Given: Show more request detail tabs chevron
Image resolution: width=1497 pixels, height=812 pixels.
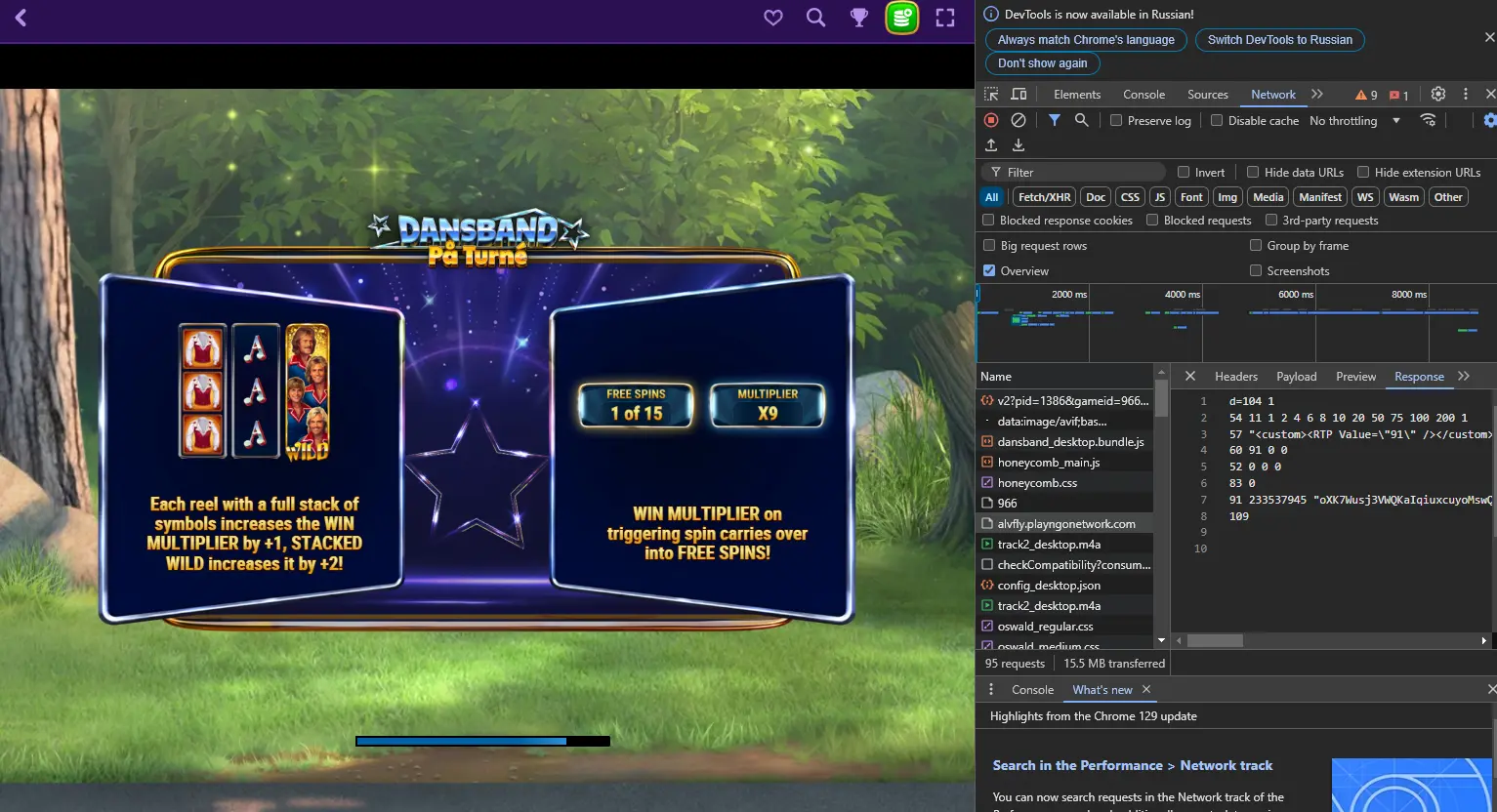Looking at the screenshot, I should point(1464,376).
